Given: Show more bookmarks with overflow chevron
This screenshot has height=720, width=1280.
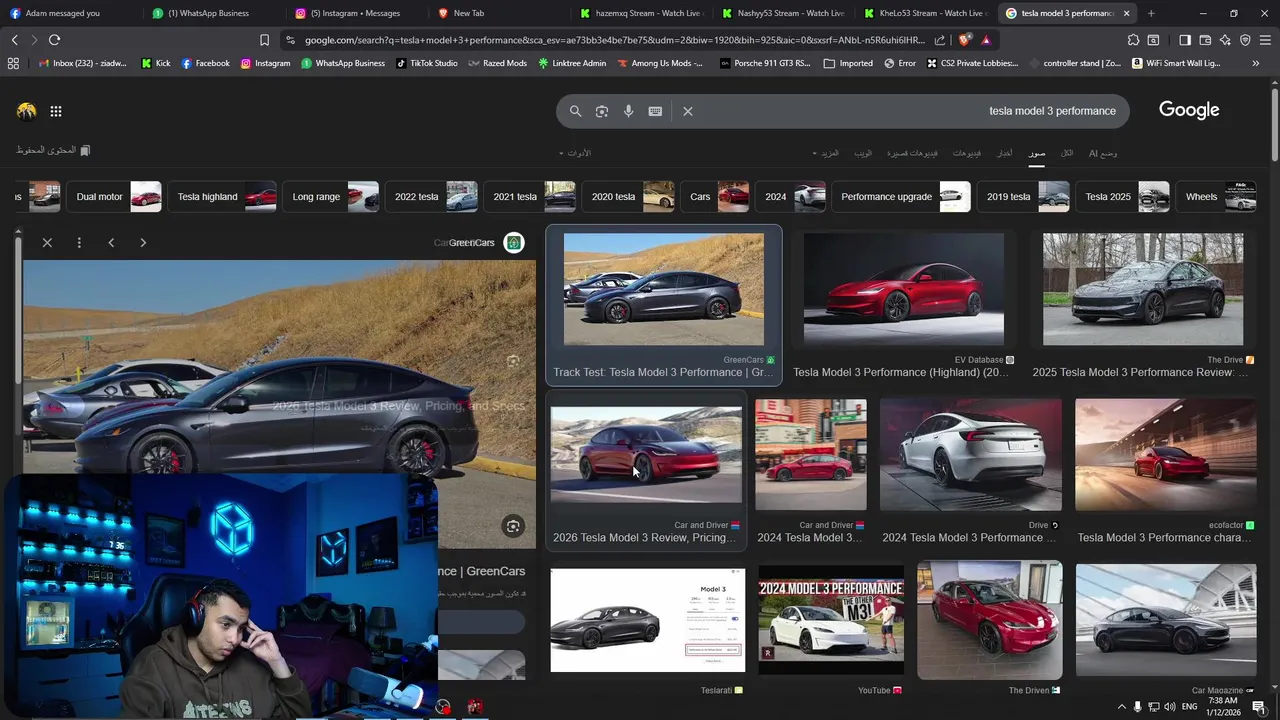Looking at the screenshot, I should 1255,63.
